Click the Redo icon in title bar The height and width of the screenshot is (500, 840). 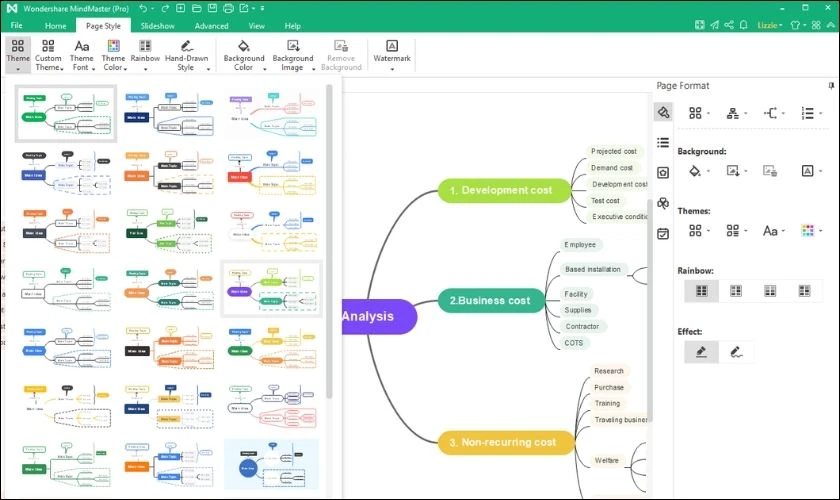[x=165, y=8]
